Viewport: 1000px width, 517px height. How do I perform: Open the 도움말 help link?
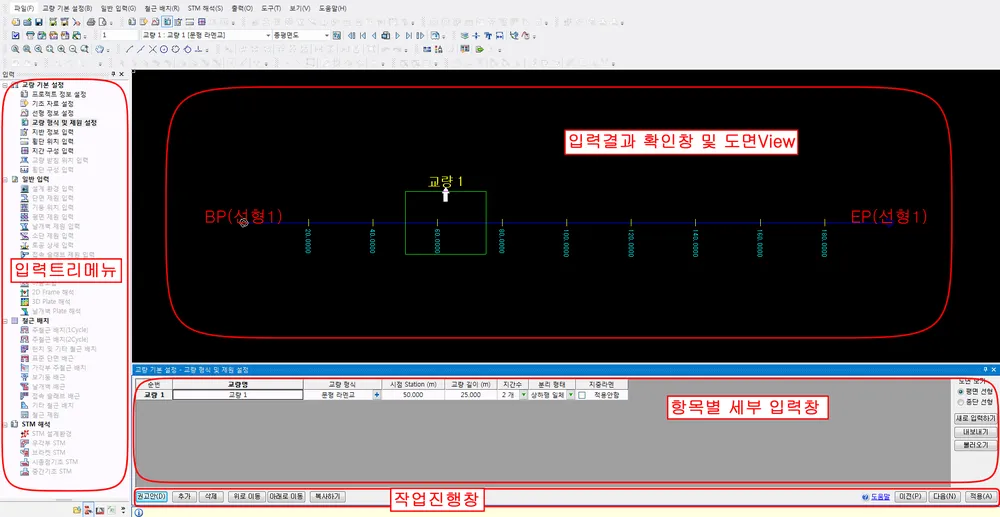879,496
